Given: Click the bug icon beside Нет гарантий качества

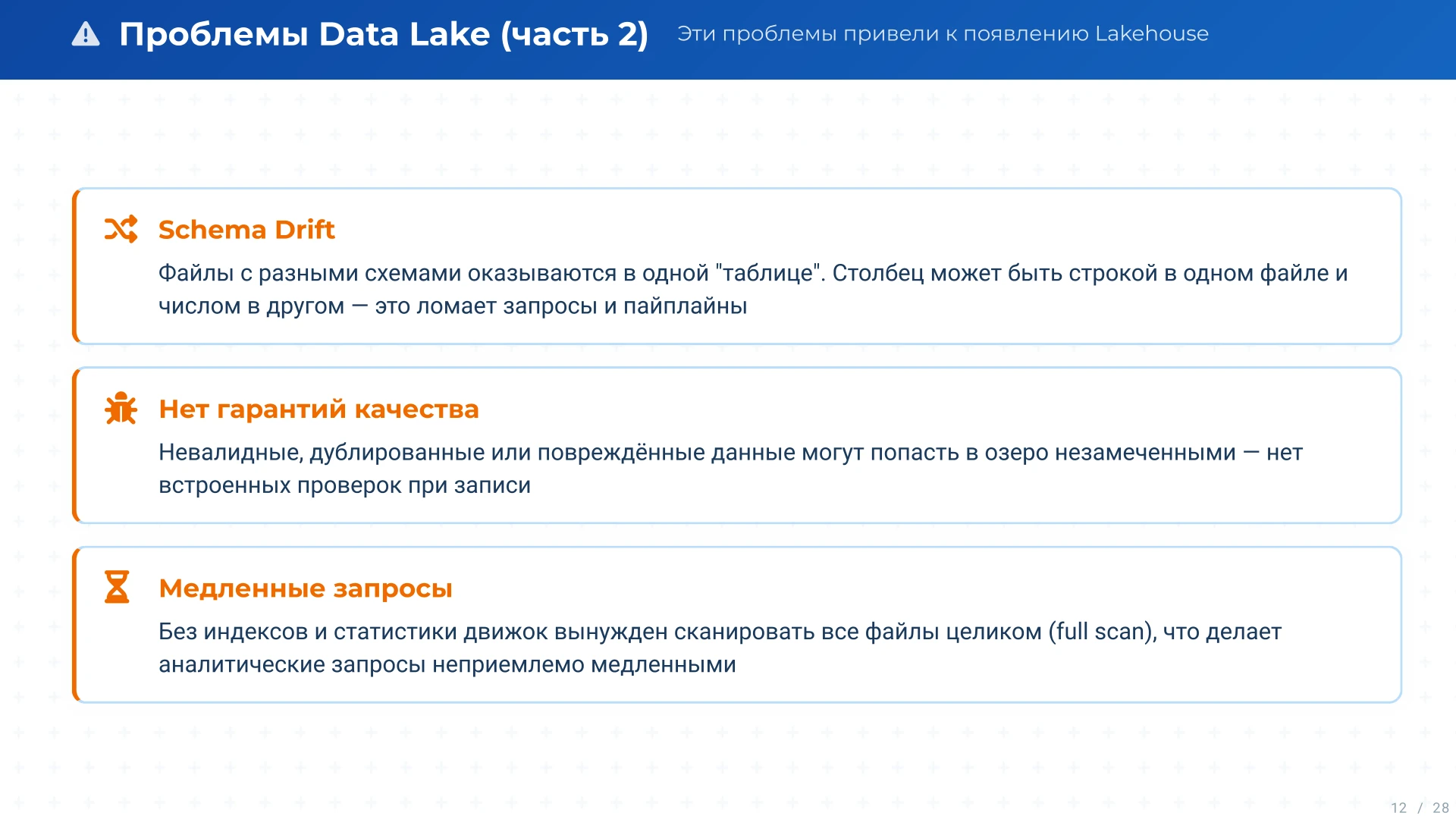Looking at the screenshot, I should (121, 409).
